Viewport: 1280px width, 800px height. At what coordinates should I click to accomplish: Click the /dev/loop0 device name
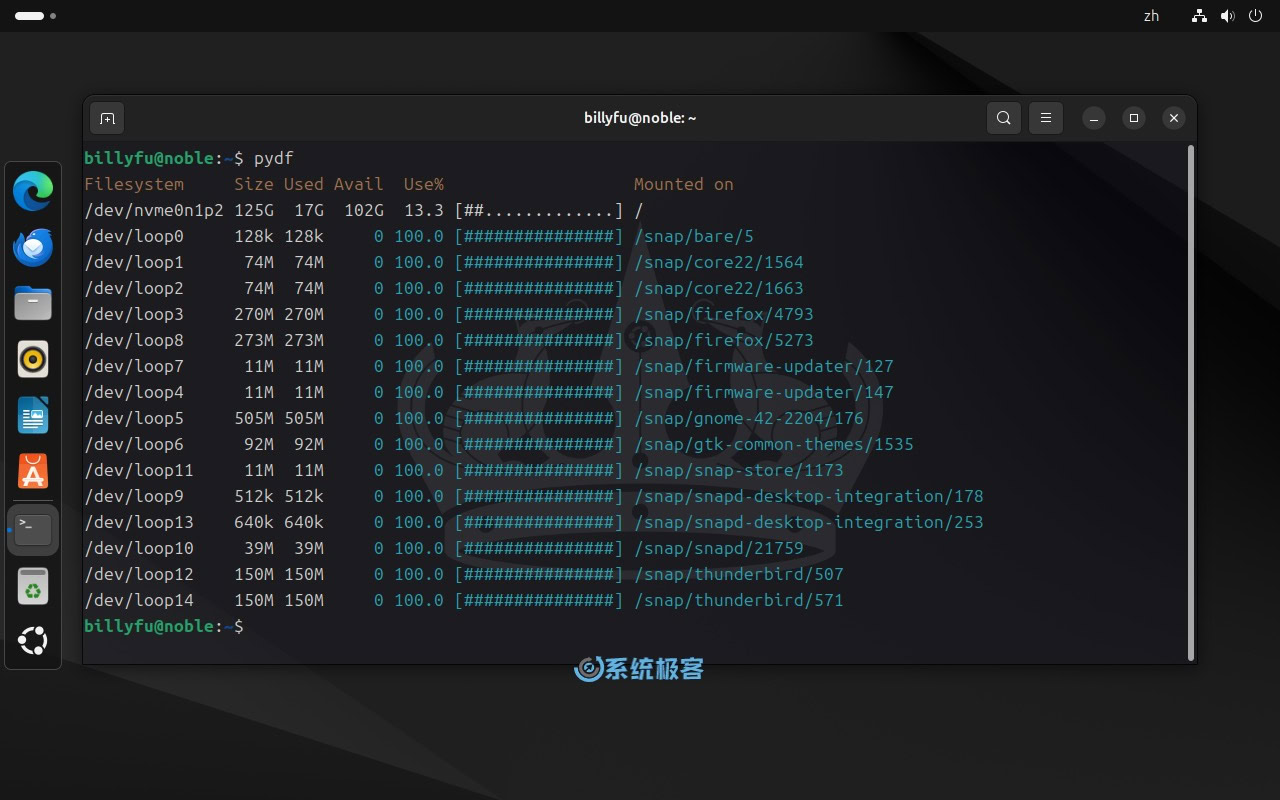(134, 236)
